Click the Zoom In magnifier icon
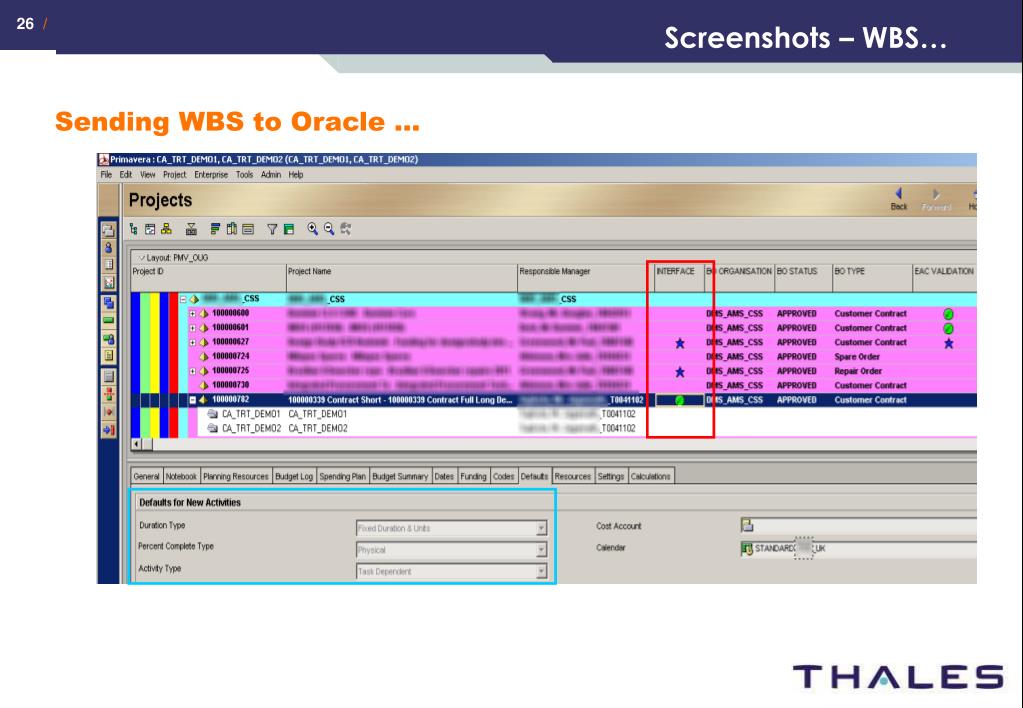 tap(313, 229)
